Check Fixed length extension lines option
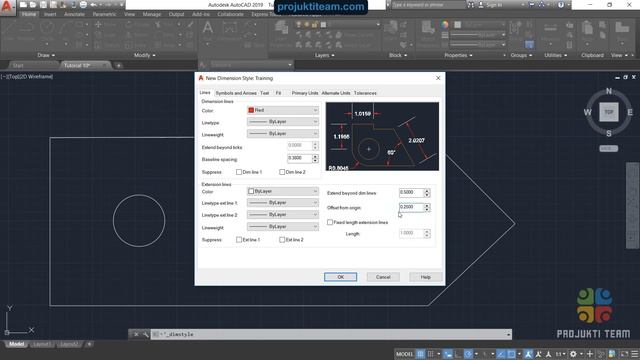The height and width of the screenshot is (360, 640). [330, 222]
